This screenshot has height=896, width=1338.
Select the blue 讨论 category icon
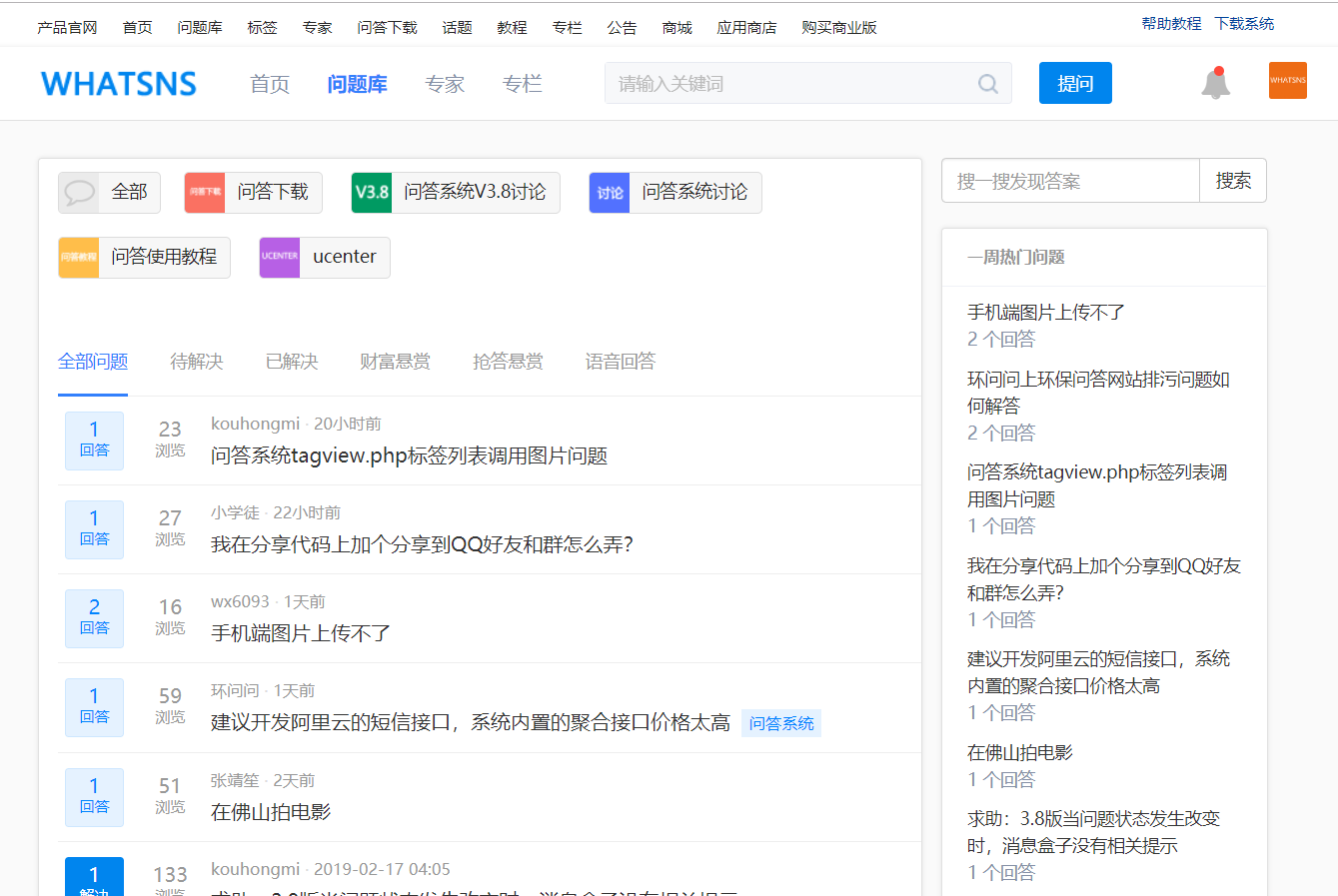click(x=610, y=193)
